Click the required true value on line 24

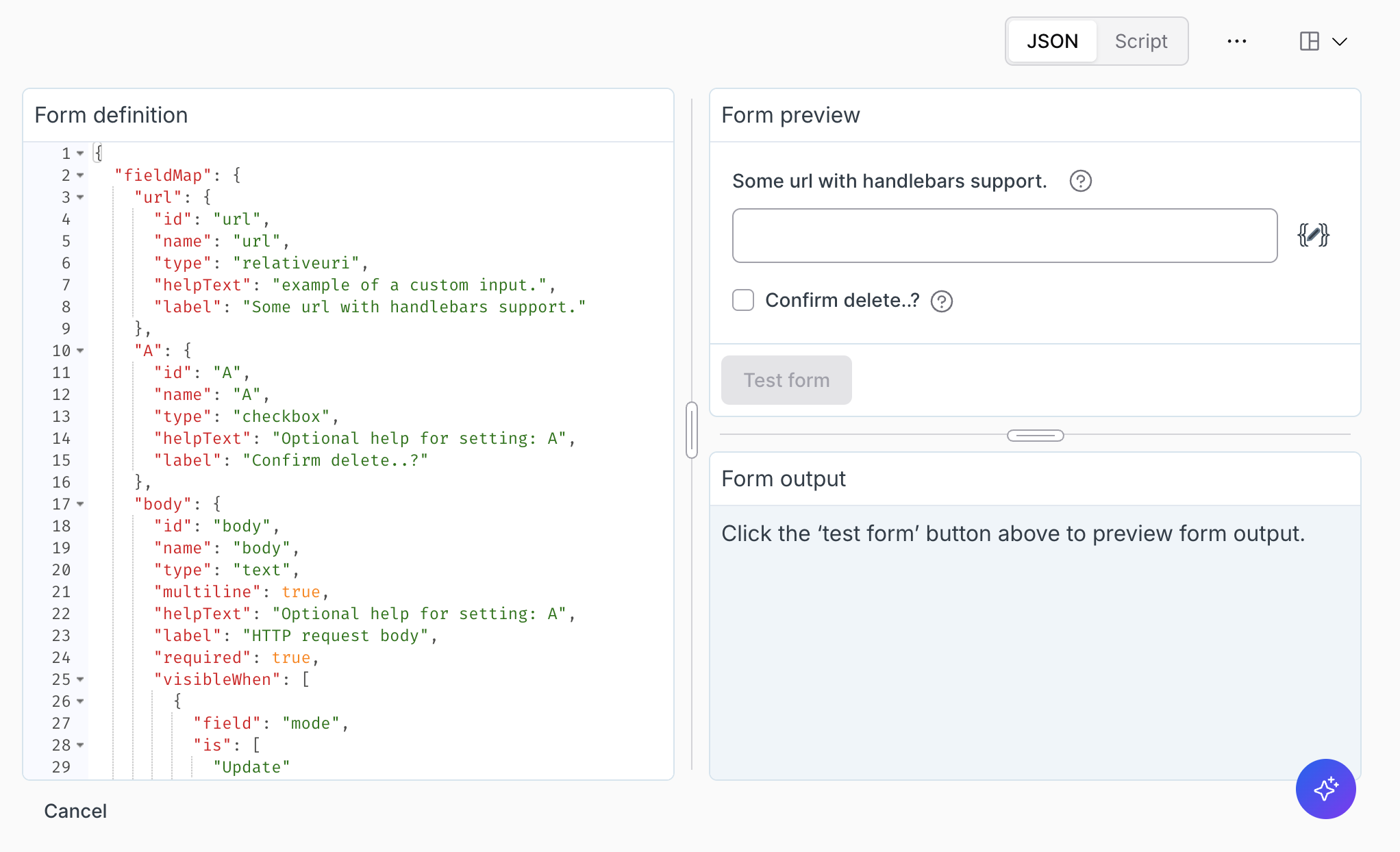point(291,657)
